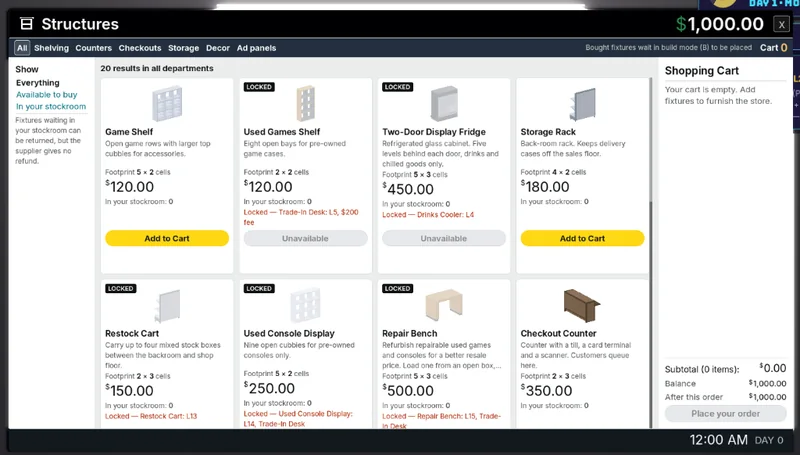Click the Repair Bench $500.00 price
800x455 pixels.
click(408, 390)
